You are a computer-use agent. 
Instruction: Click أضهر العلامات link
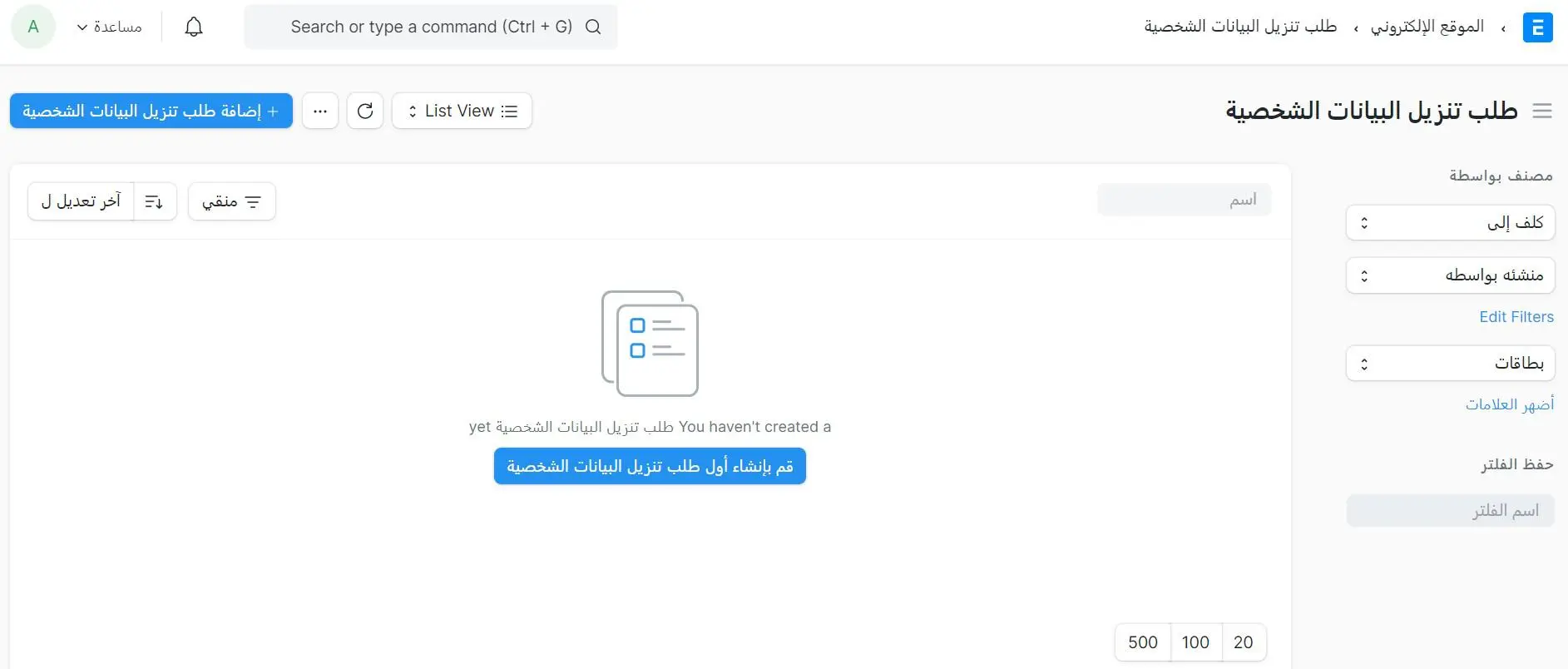[x=1510, y=404]
